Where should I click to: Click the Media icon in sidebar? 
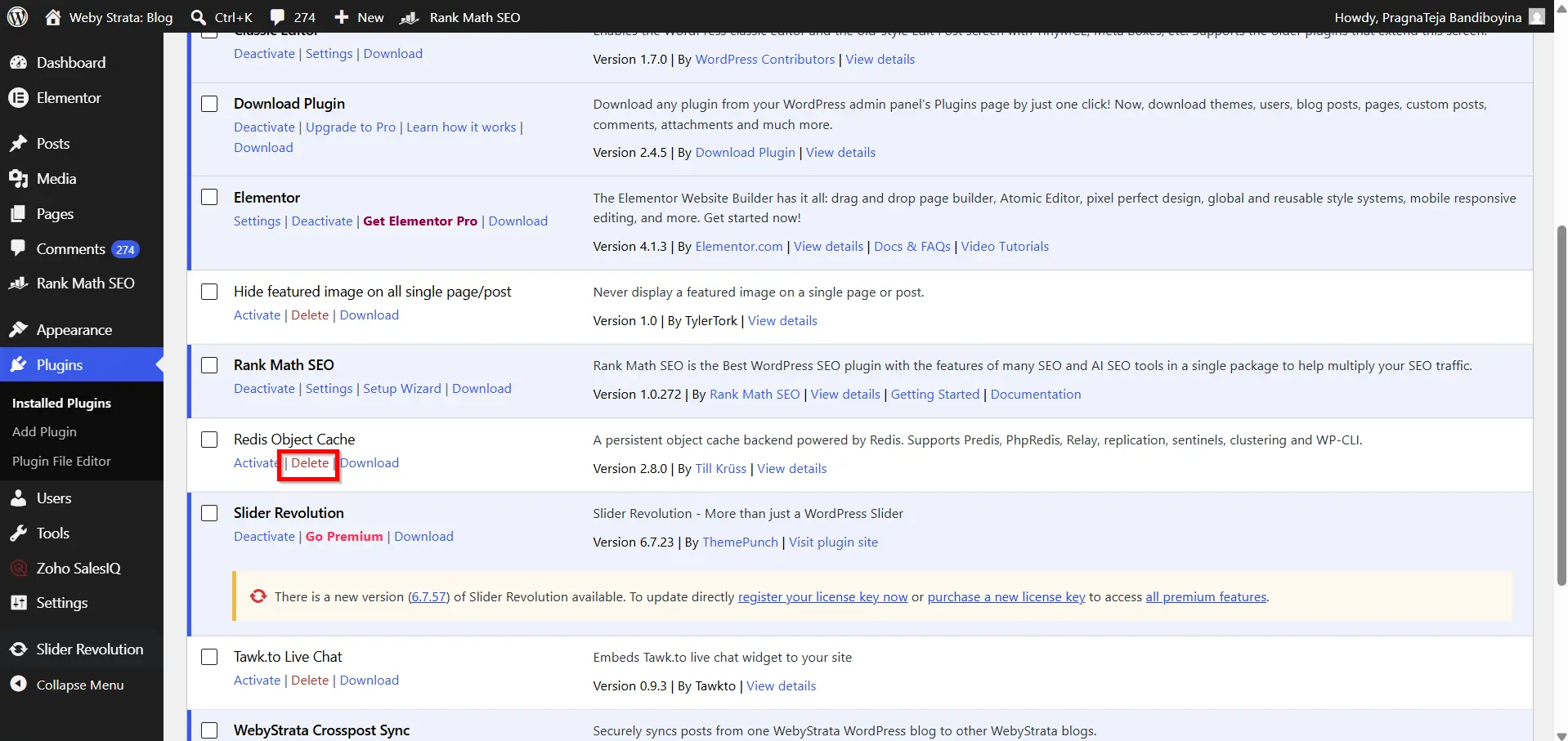(18, 179)
